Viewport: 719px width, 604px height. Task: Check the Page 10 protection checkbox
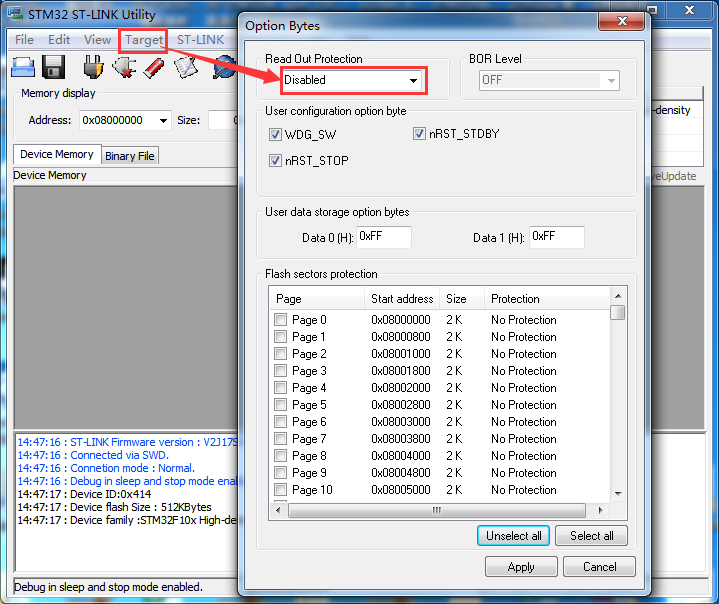tap(280, 489)
